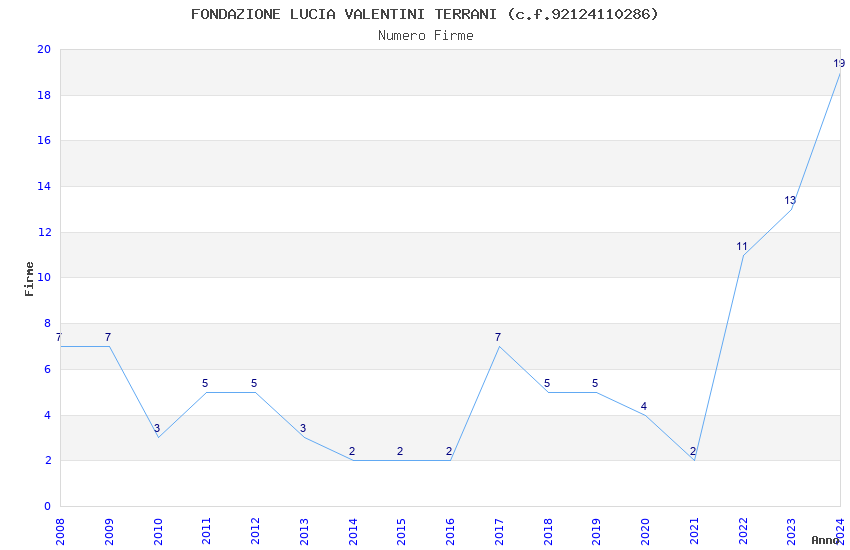This screenshot has width=850, height=550.
Task: Select the 2011 year label on x-axis
Action: 206,531
